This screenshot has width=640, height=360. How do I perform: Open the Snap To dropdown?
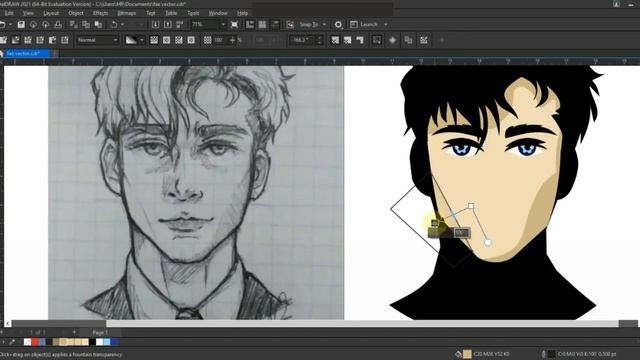[313, 24]
